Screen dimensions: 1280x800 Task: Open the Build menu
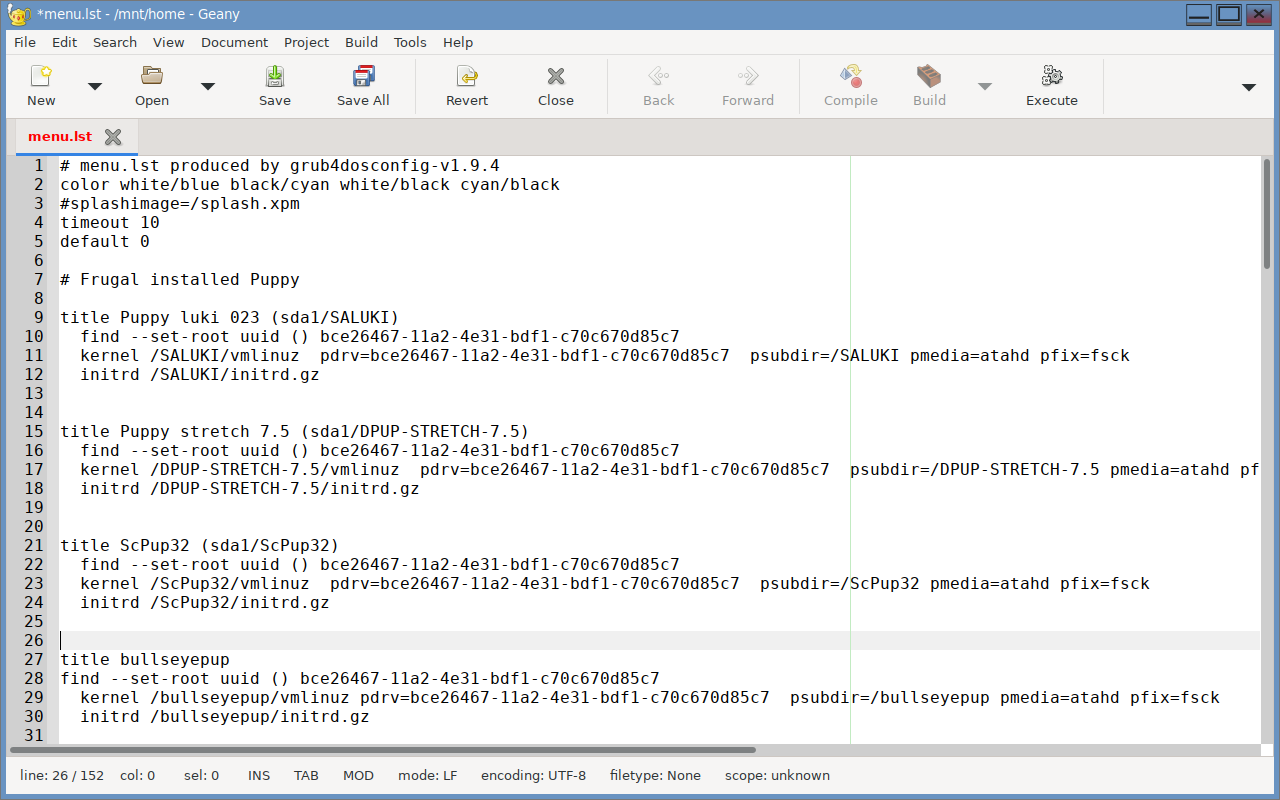click(x=361, y=42)
